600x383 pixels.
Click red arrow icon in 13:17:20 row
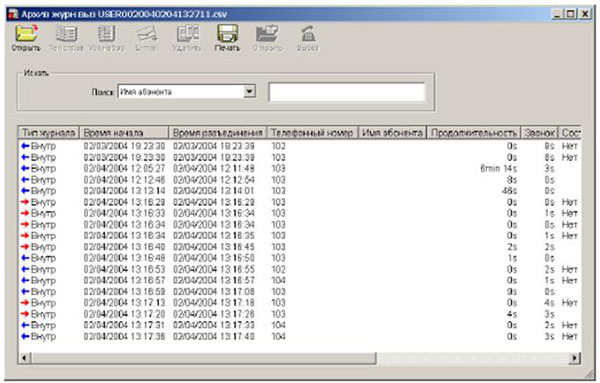pyautogui.click(x=25, y=314)
